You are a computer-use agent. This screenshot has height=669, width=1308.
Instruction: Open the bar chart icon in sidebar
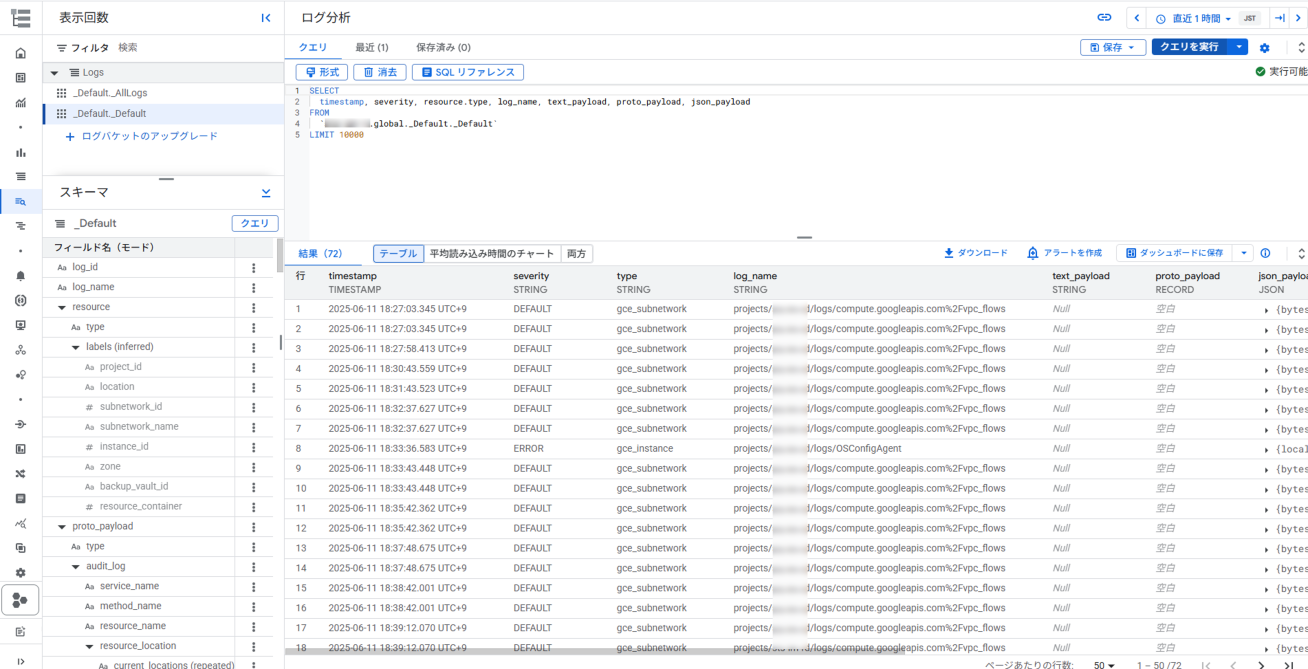20,152
